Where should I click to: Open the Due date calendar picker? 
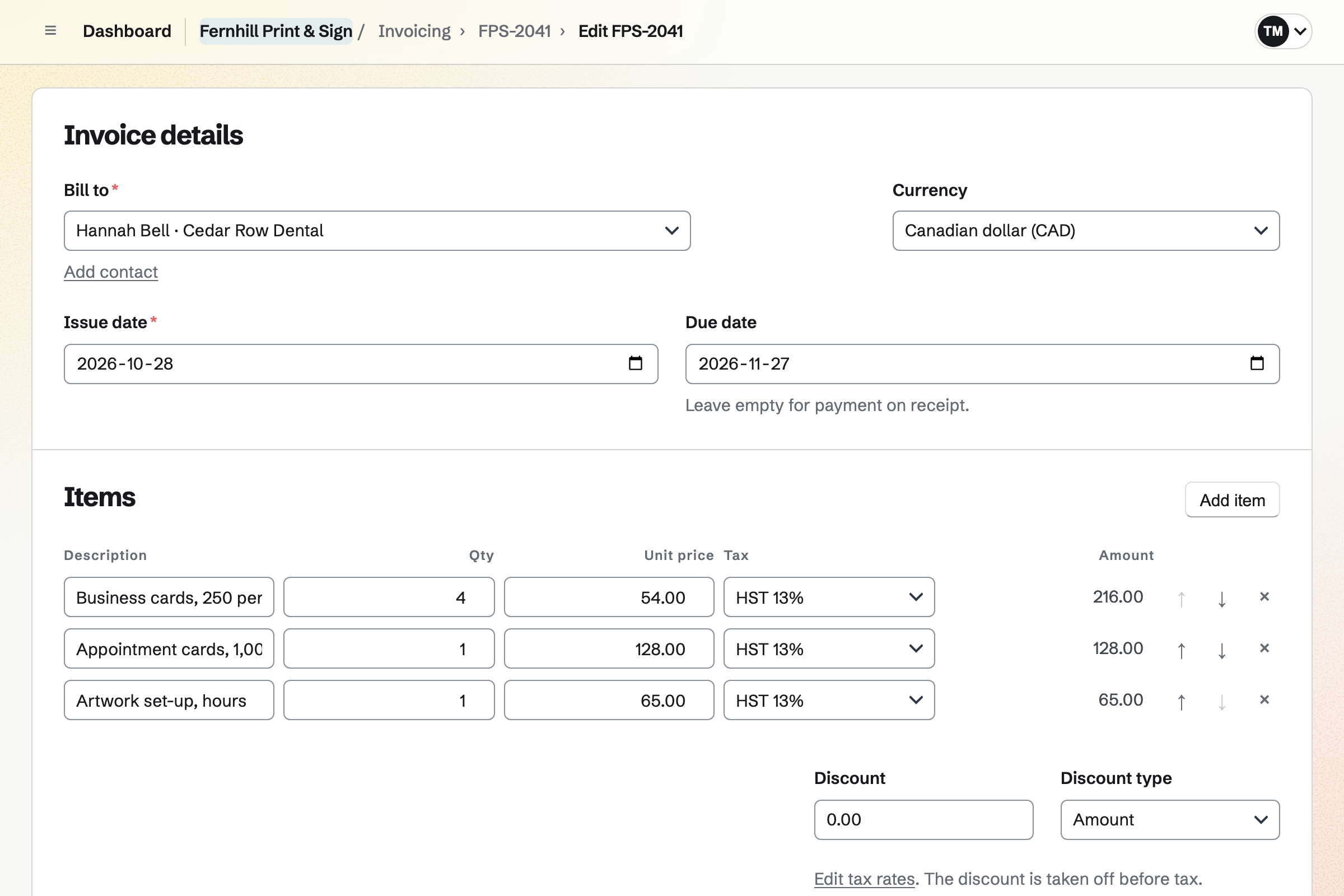pyautogui.click(x=1257, y=363)
